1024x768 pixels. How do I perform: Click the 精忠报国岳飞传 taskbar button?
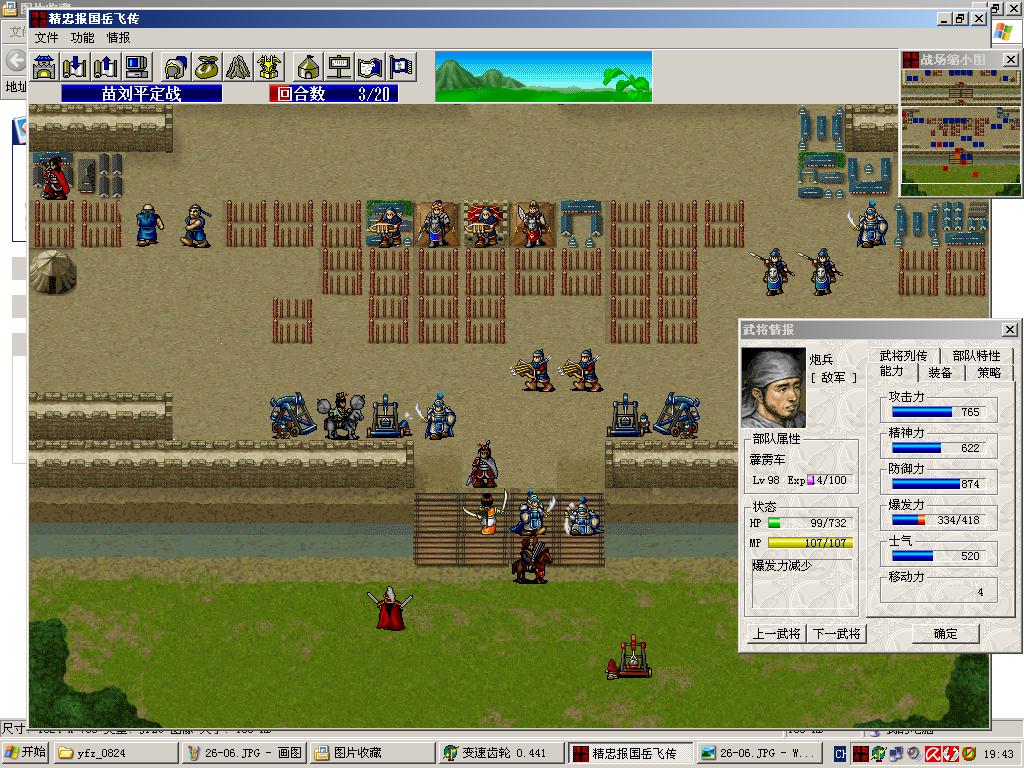point(630,753)
